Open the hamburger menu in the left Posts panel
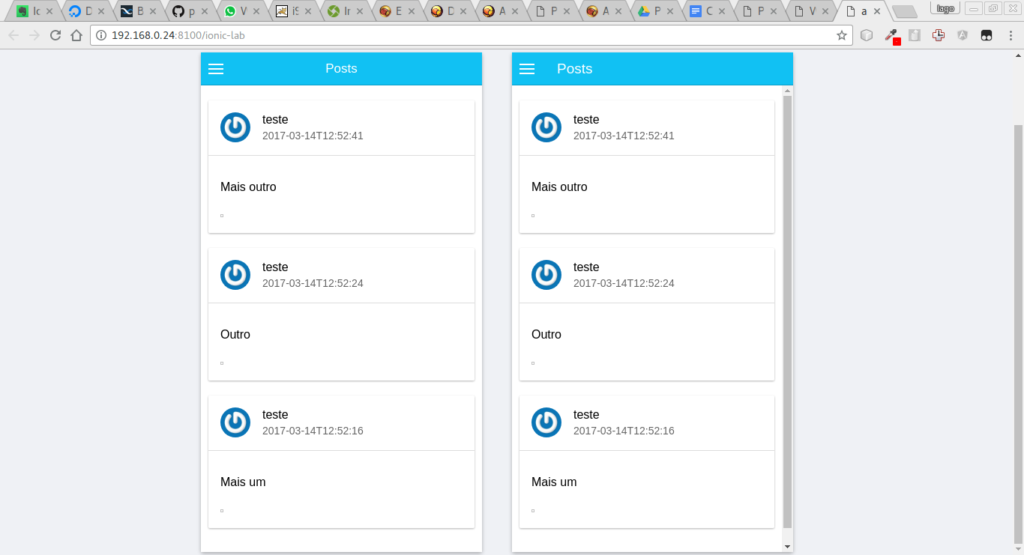Viewport: 1024px width, 555px height. pos(216,69)
